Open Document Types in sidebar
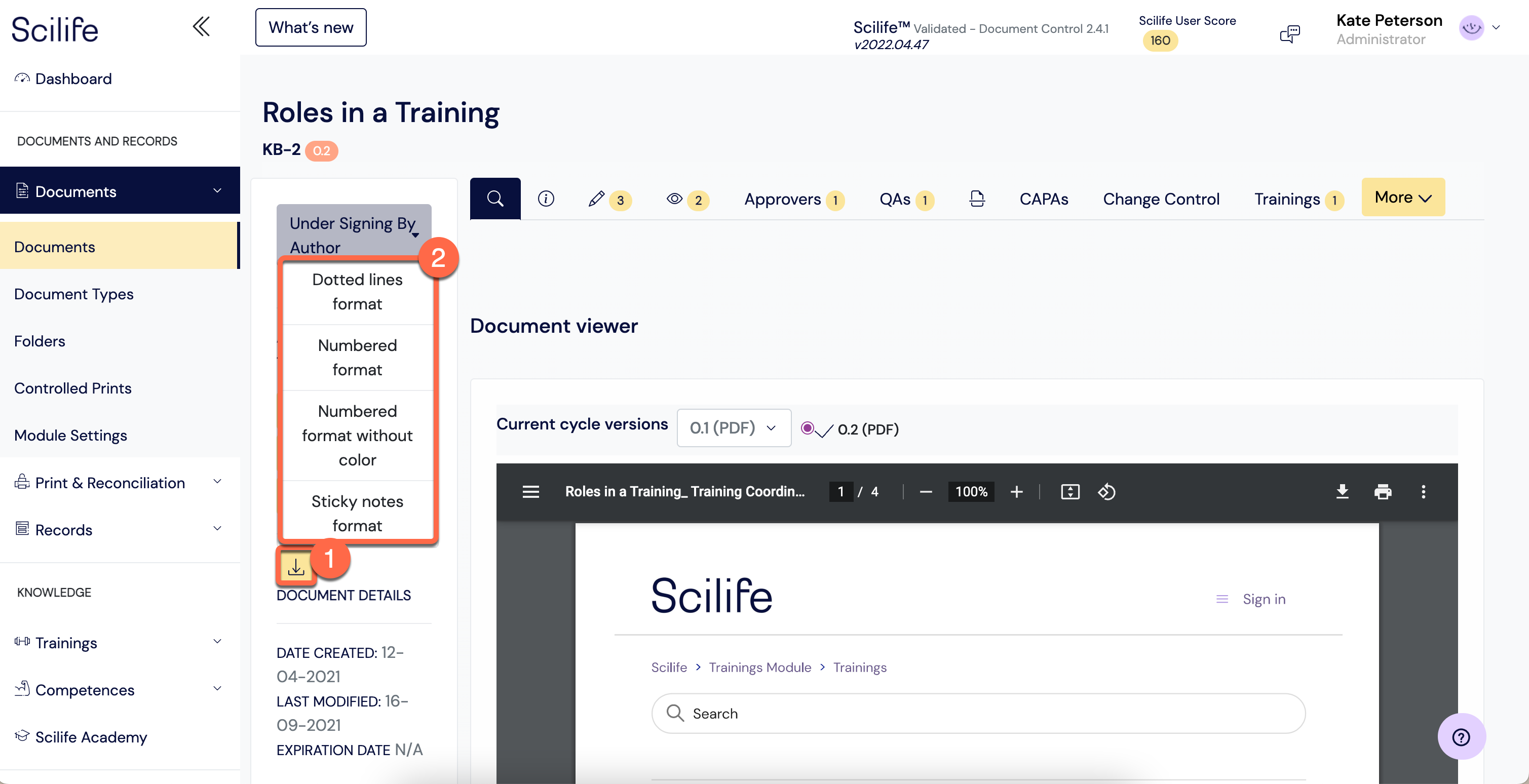 coord(73,294)
